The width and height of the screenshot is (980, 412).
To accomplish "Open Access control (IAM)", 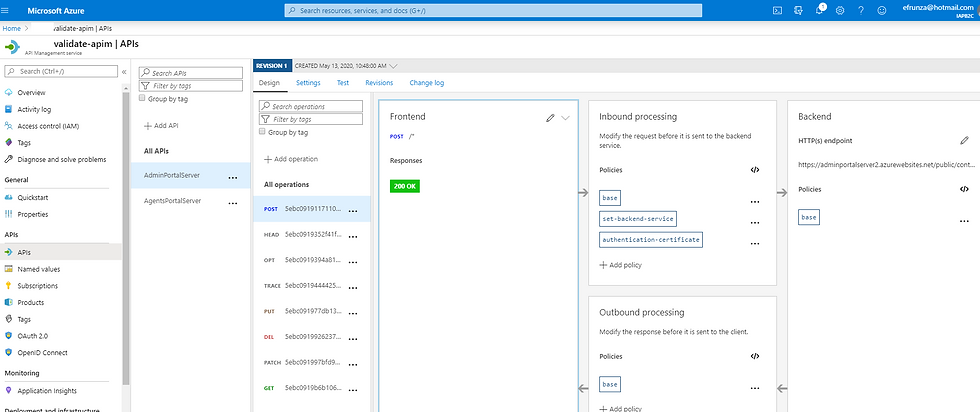I will click(48, 126).
